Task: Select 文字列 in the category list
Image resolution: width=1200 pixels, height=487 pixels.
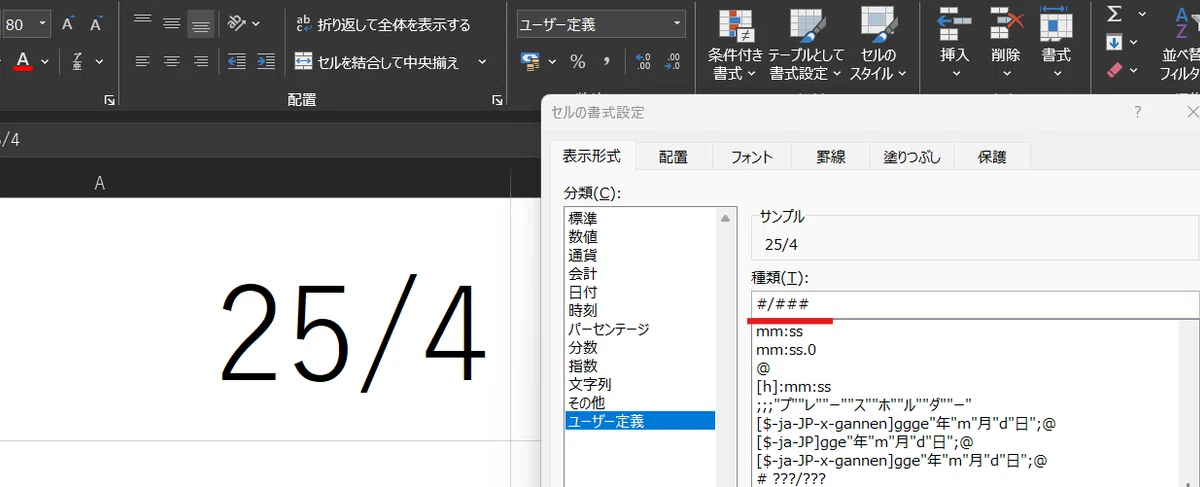Action: 640,384
